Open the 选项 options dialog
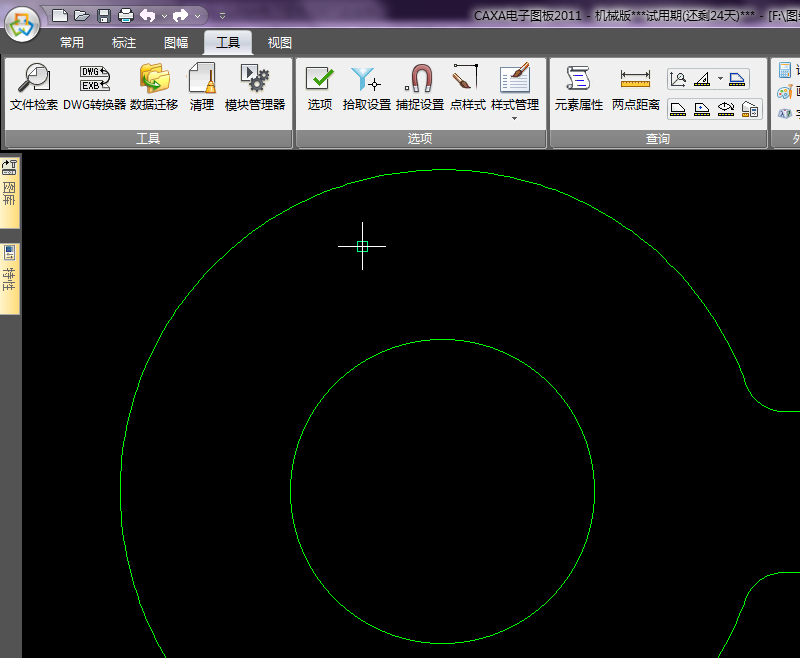The width and height of the screenshot is (800, 658). (x=320, y=87)
